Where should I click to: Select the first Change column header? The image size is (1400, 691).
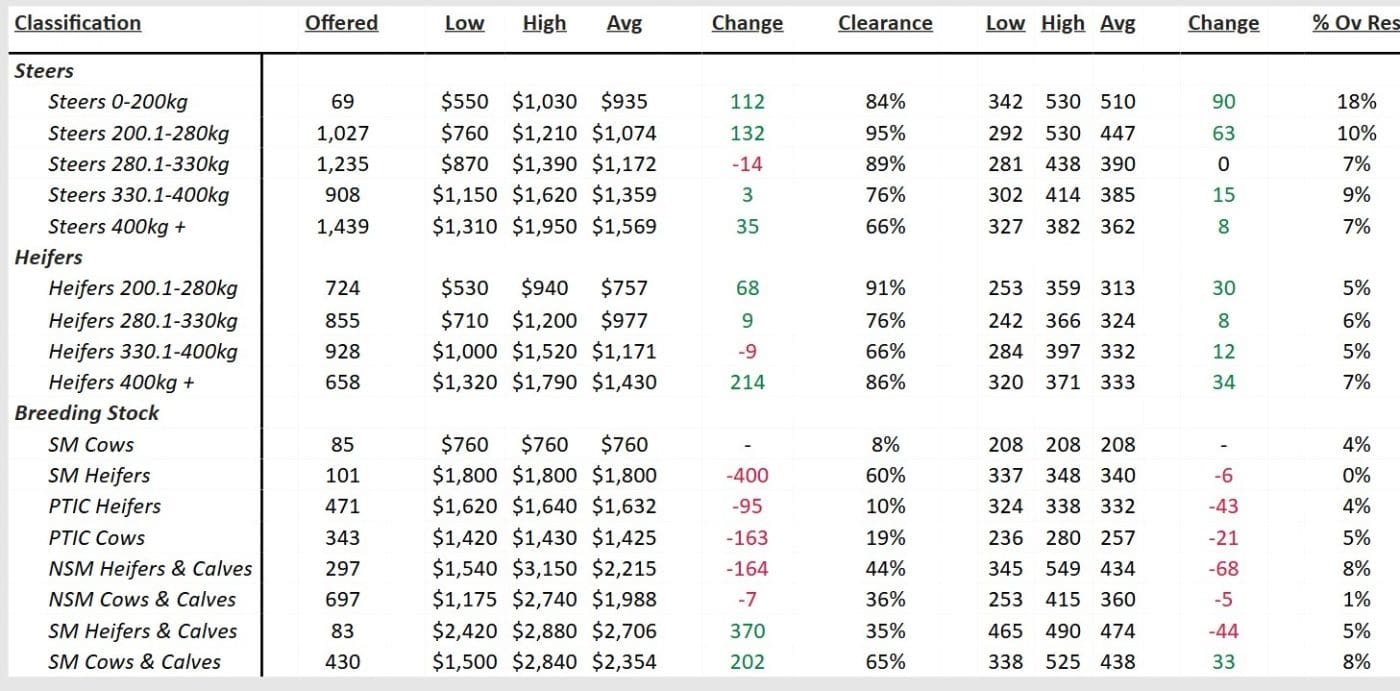click(x=747, y=23)
